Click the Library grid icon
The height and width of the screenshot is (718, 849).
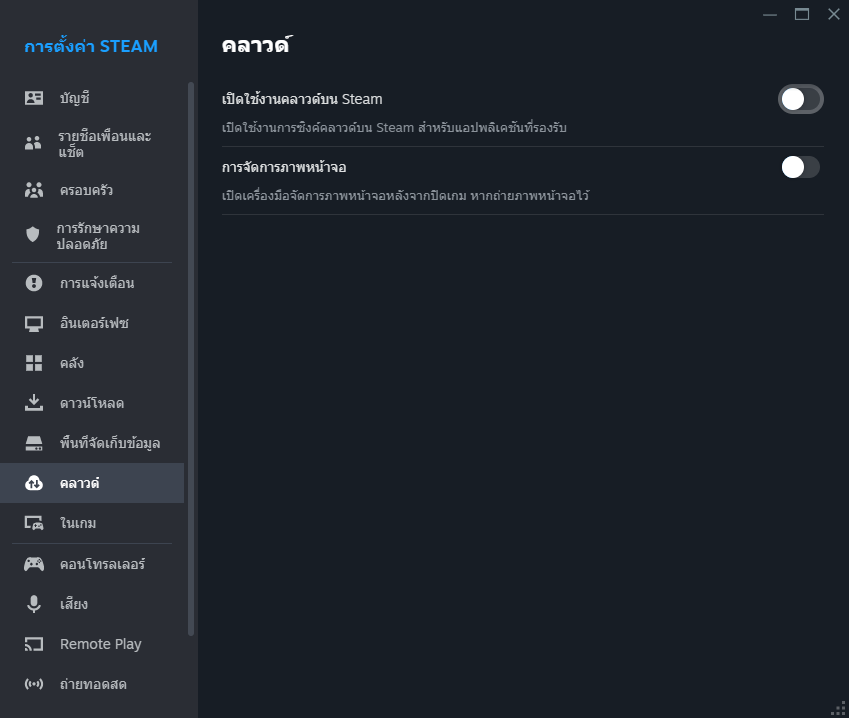(34, 363)
